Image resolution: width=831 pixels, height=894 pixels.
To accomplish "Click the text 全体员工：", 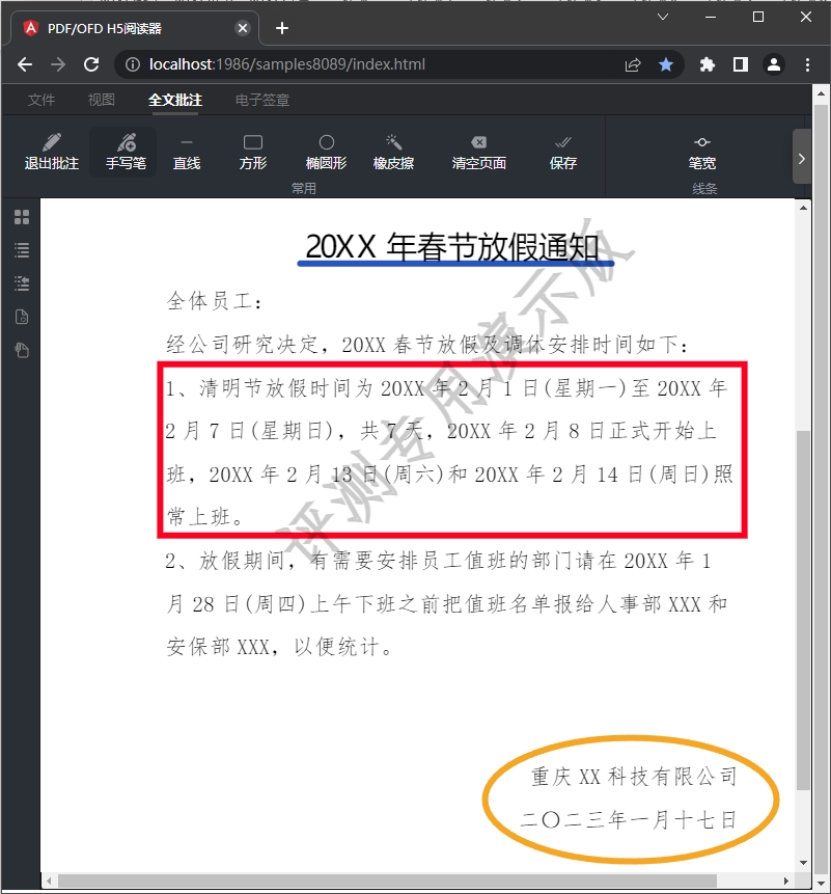I will (x=215, y=300).
